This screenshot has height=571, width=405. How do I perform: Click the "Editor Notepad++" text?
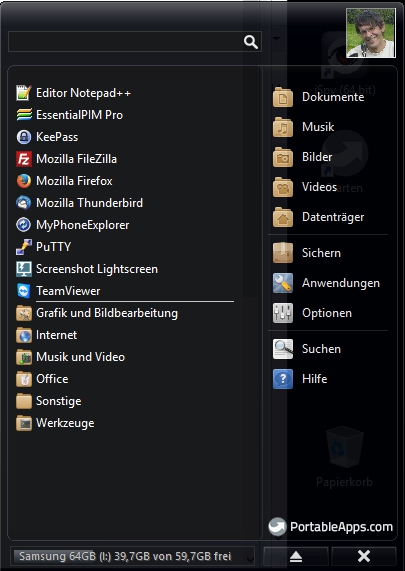tap(83, 93)
